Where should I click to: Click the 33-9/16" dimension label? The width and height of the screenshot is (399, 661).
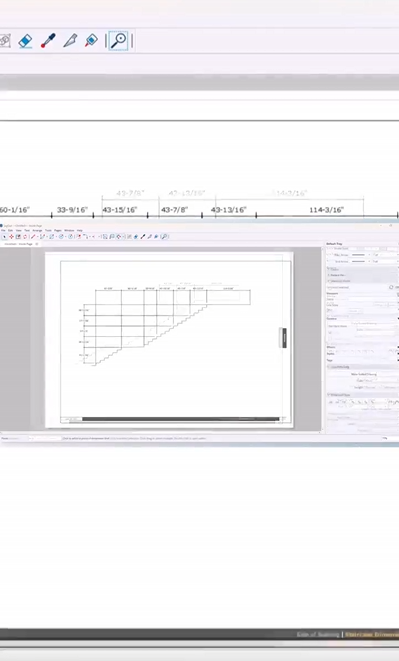tap(72, 210)
